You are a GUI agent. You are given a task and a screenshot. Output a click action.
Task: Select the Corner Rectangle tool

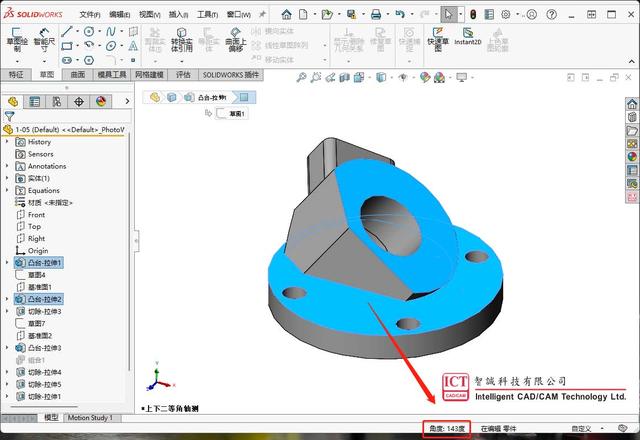tap(67, 46)
